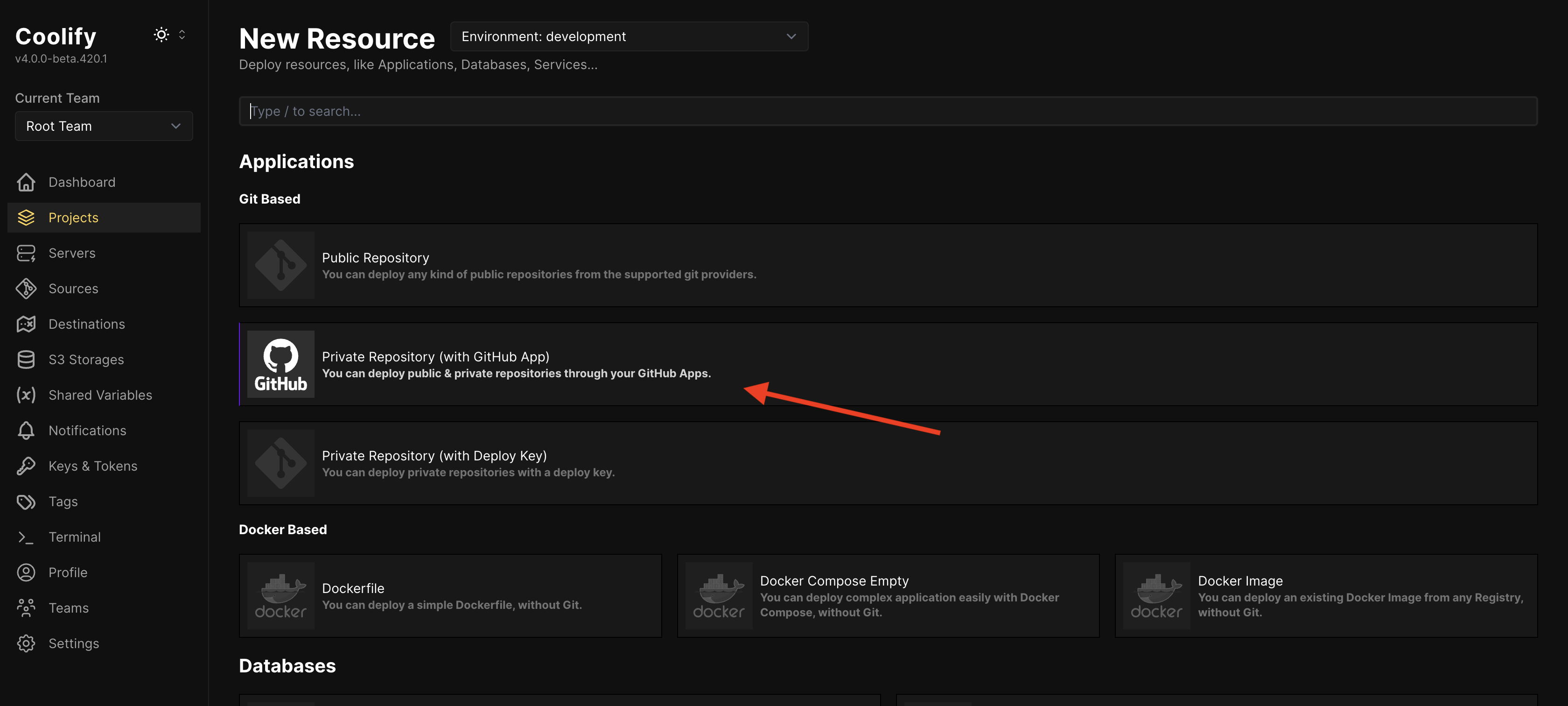Click the 'Git Based' heading
The image size is (1568, 706).
pyautogui.click(x=270, y=199)
